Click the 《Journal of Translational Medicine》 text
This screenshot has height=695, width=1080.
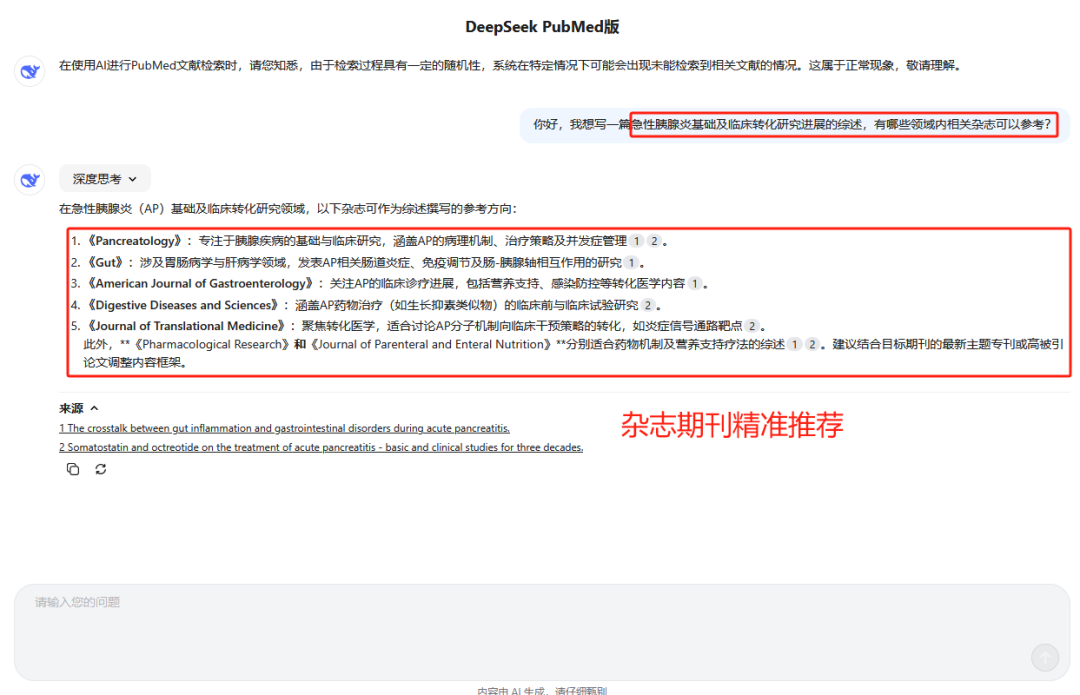tap(186, 326)
